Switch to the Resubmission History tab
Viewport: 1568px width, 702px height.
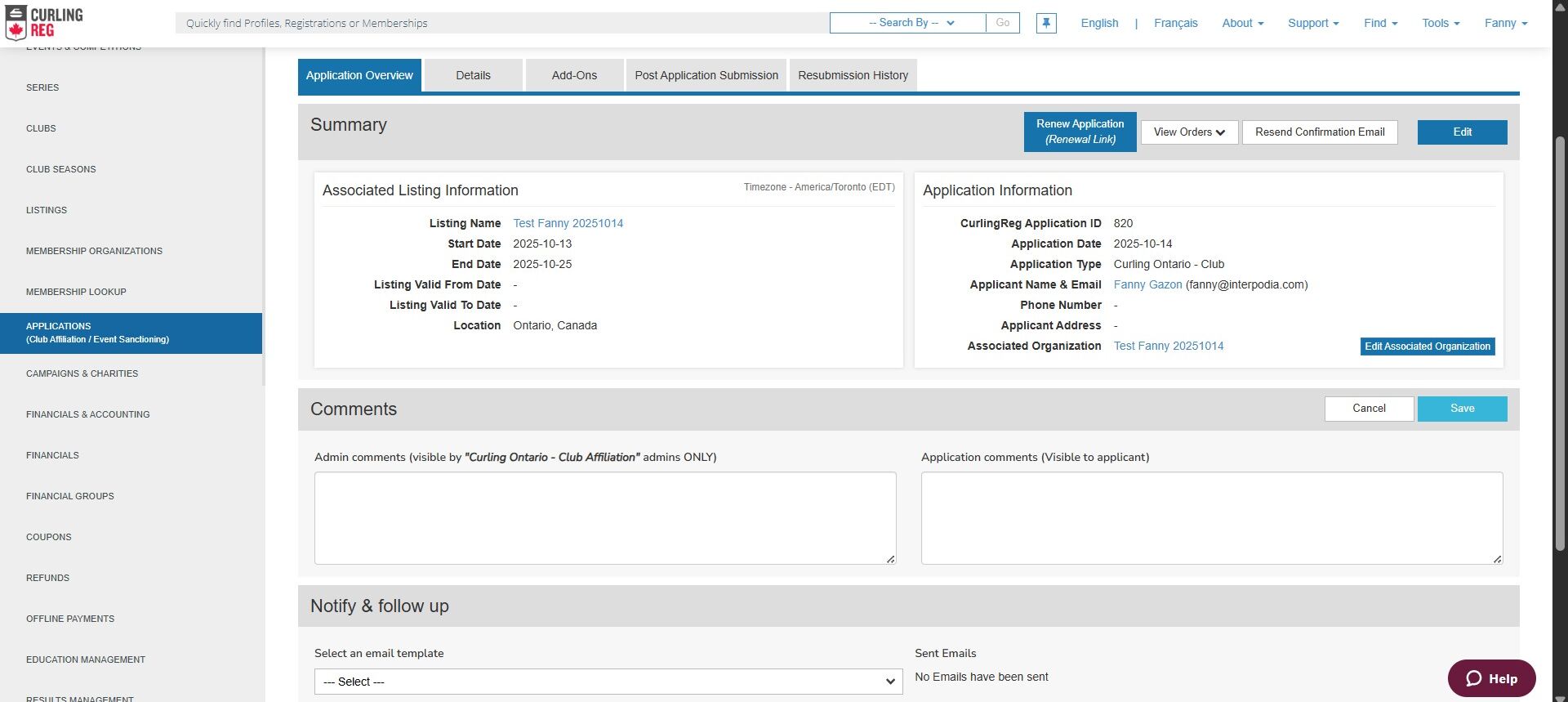(x=853, y=75)
